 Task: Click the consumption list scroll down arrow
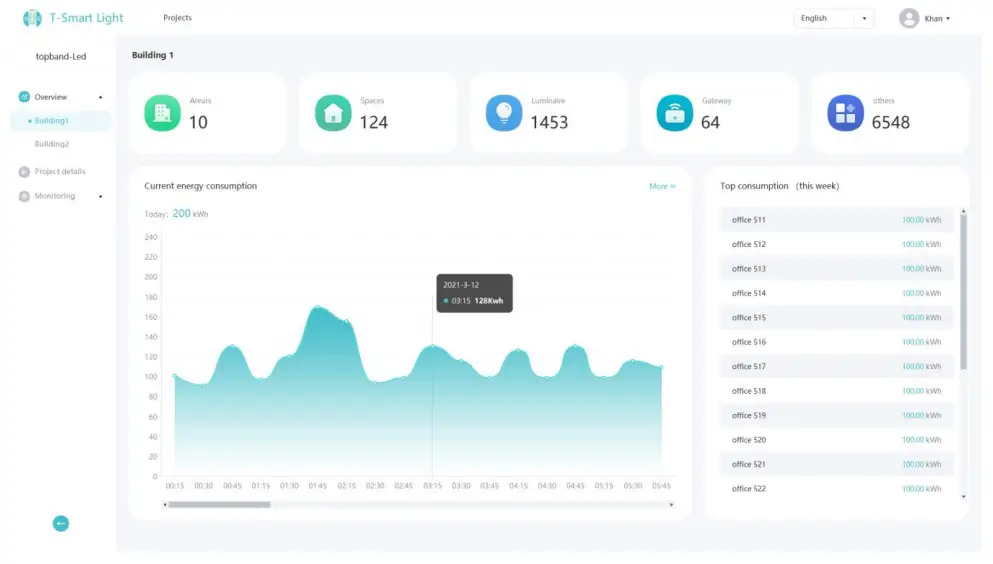[x=963, y=497]
